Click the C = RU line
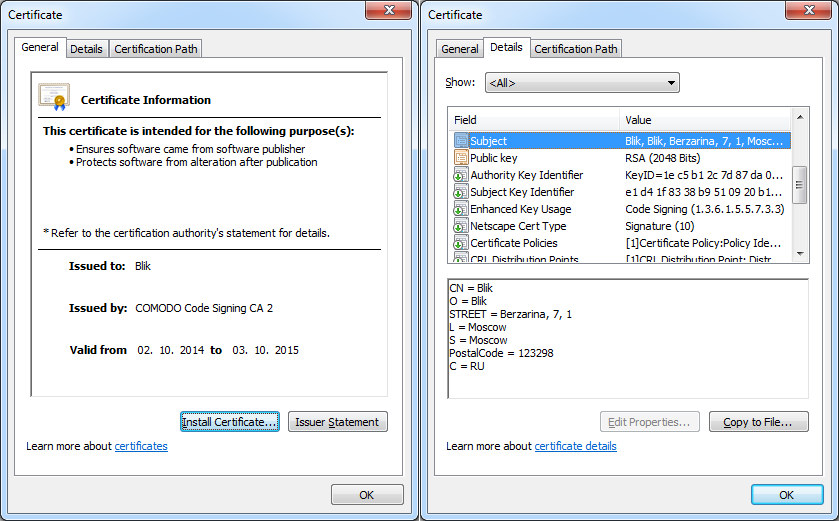Viewport: 840px width, 521px height. pos(467,366)
